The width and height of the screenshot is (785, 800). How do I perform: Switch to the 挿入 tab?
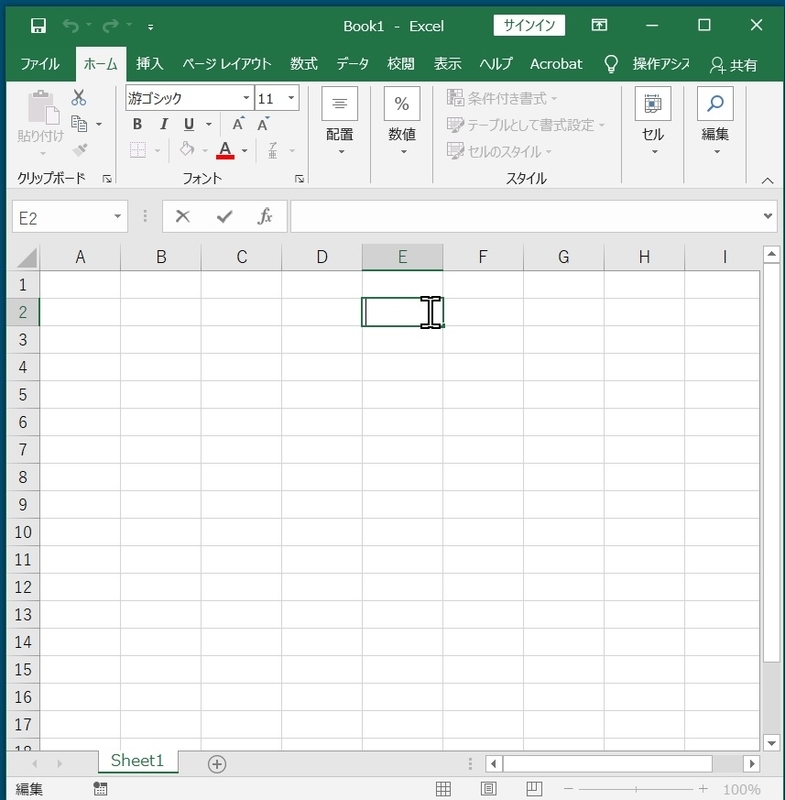click(x=149, y=64)
